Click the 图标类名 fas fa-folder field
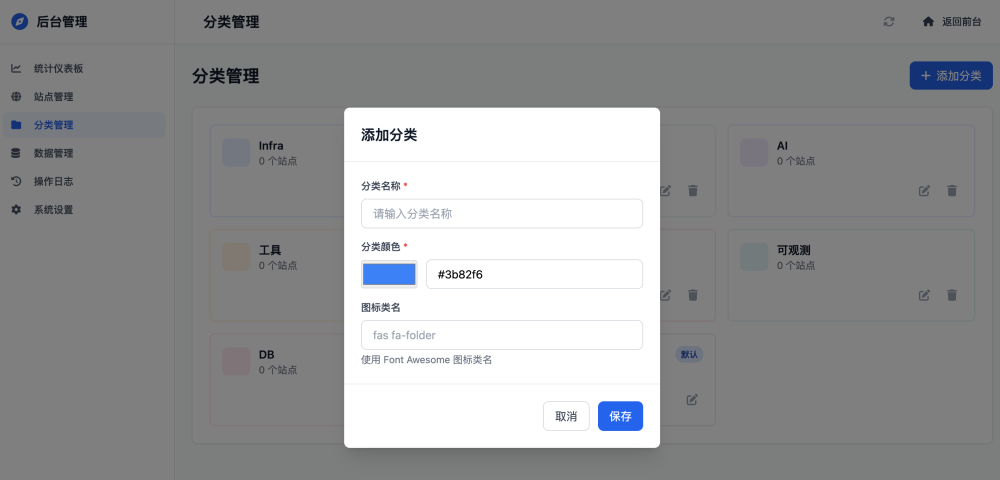The height and width of the screenshot is (480, 1000). click(x=502, y=335)
